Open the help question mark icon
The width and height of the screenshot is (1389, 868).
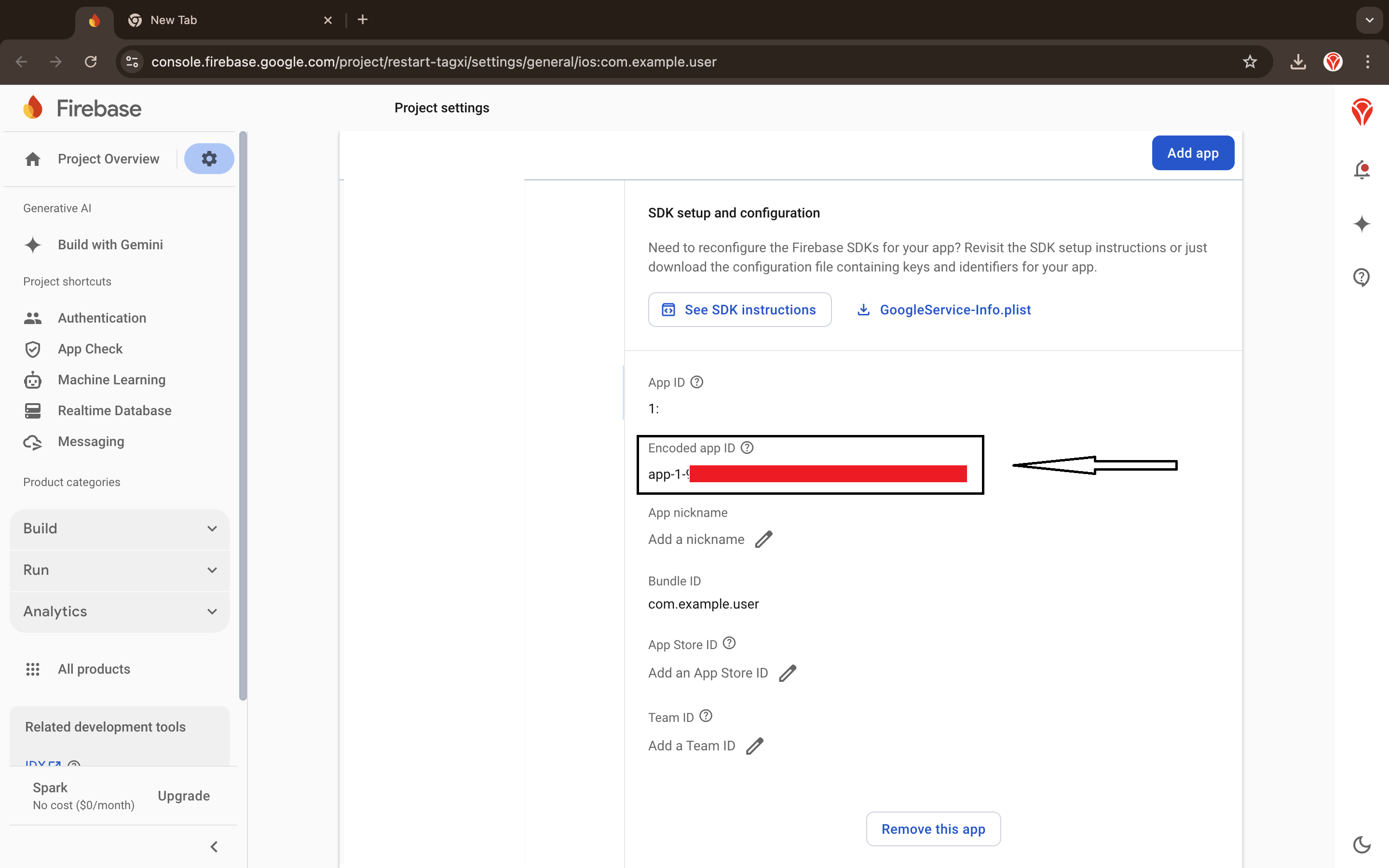[x=1362, y=277]
